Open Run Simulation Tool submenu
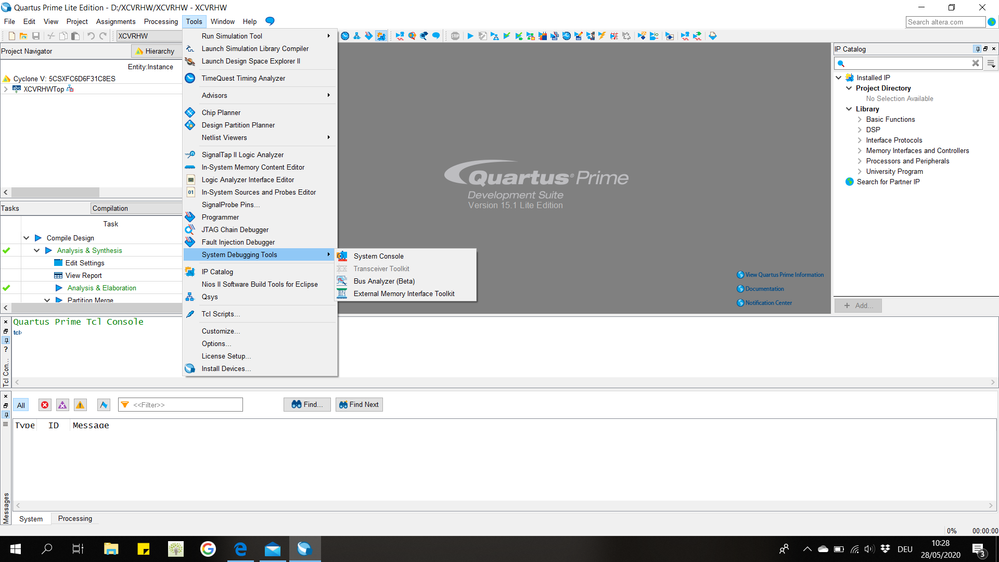 [259, 36]
